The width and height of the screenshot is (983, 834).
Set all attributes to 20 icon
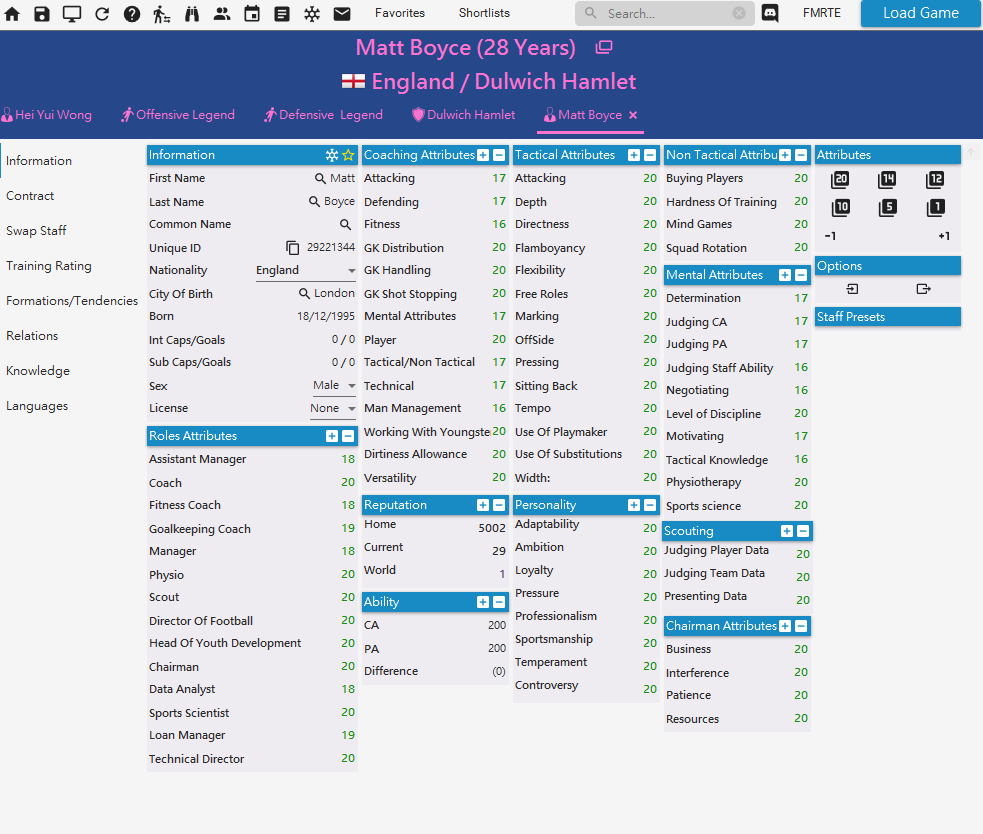tap(840, 180)
